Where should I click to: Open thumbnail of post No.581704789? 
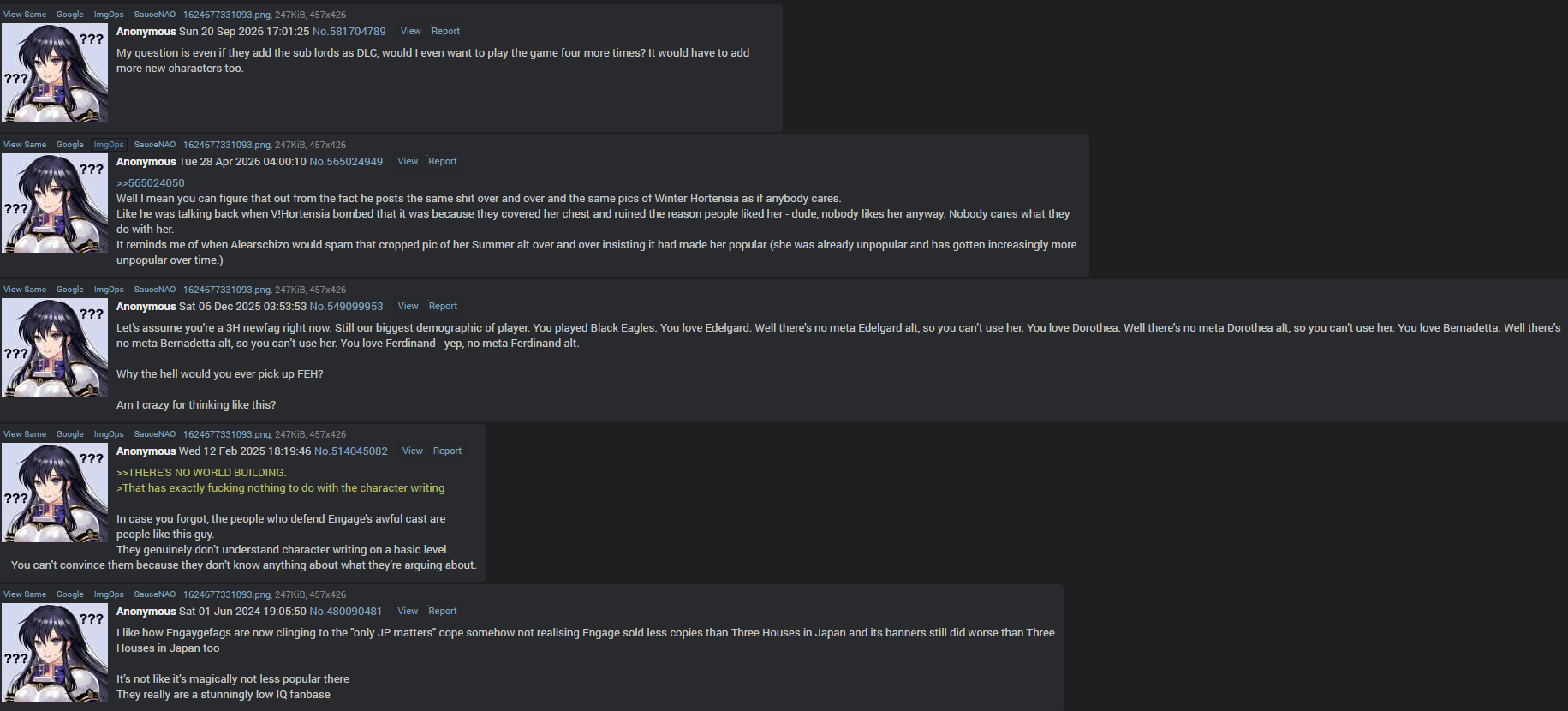[55, 73]
